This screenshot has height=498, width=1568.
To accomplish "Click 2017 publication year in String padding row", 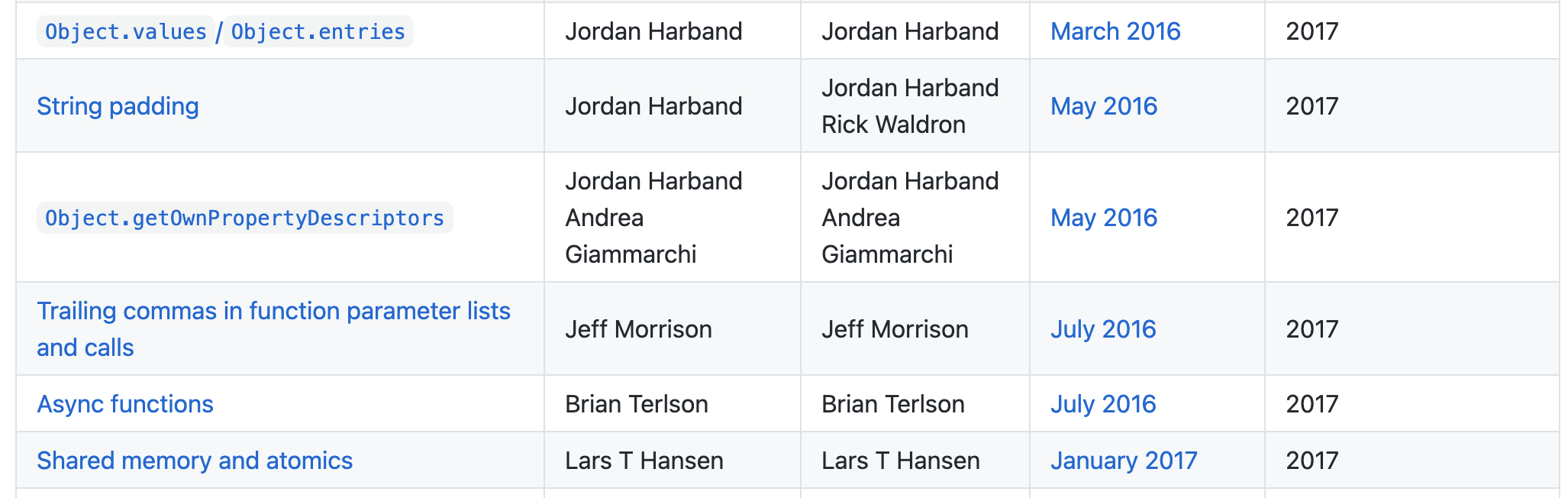I will coord(1312,106).
